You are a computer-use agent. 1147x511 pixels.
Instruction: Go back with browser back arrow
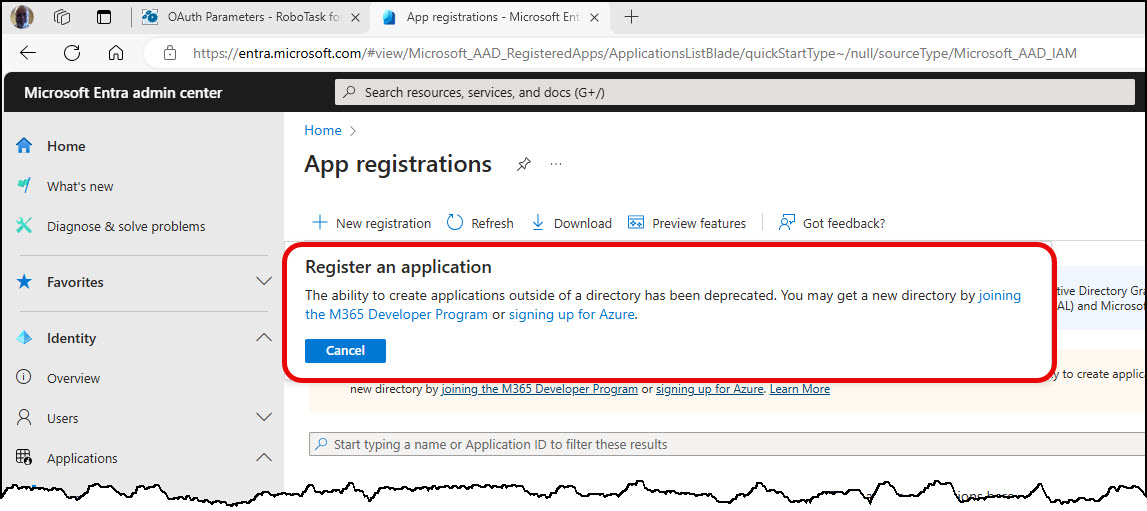[28, 53]
